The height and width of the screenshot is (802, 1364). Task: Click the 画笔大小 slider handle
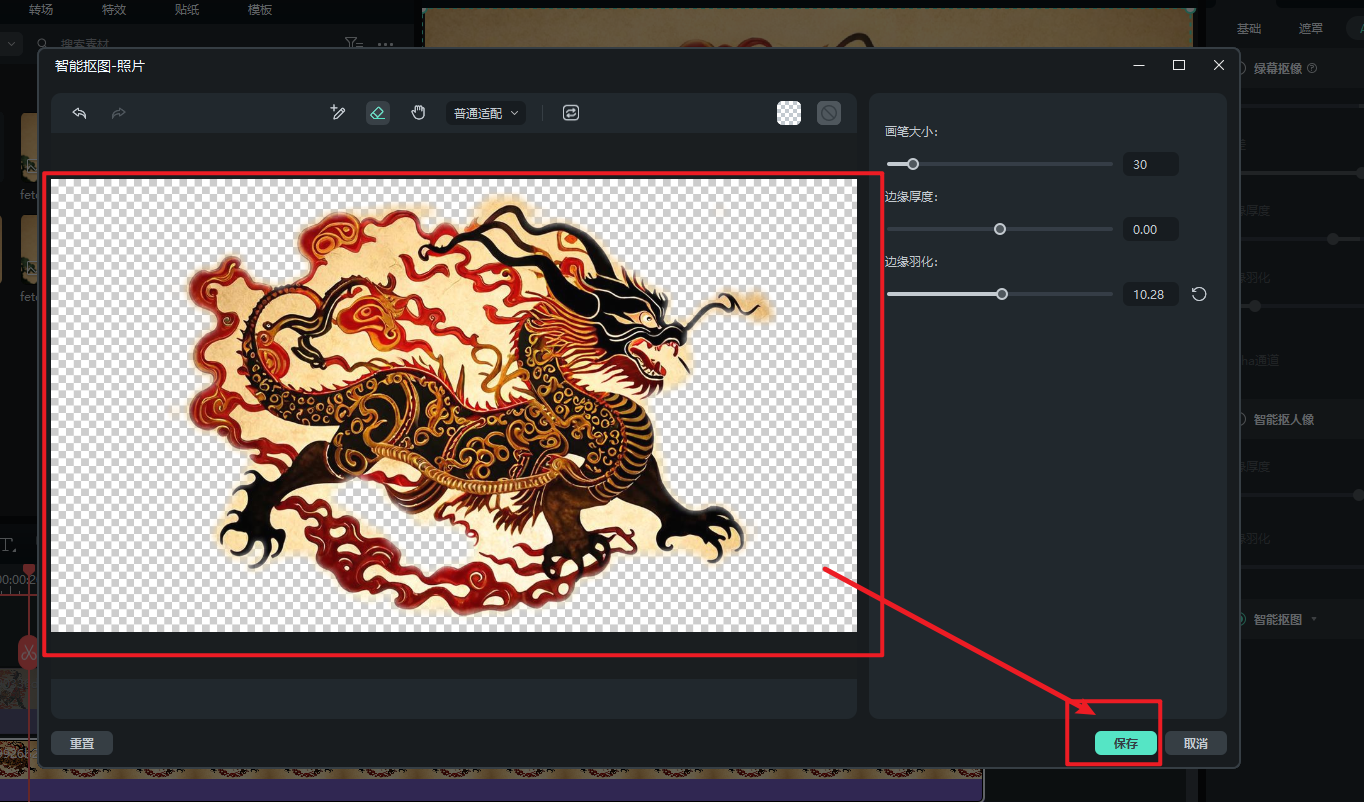point(912,164)
